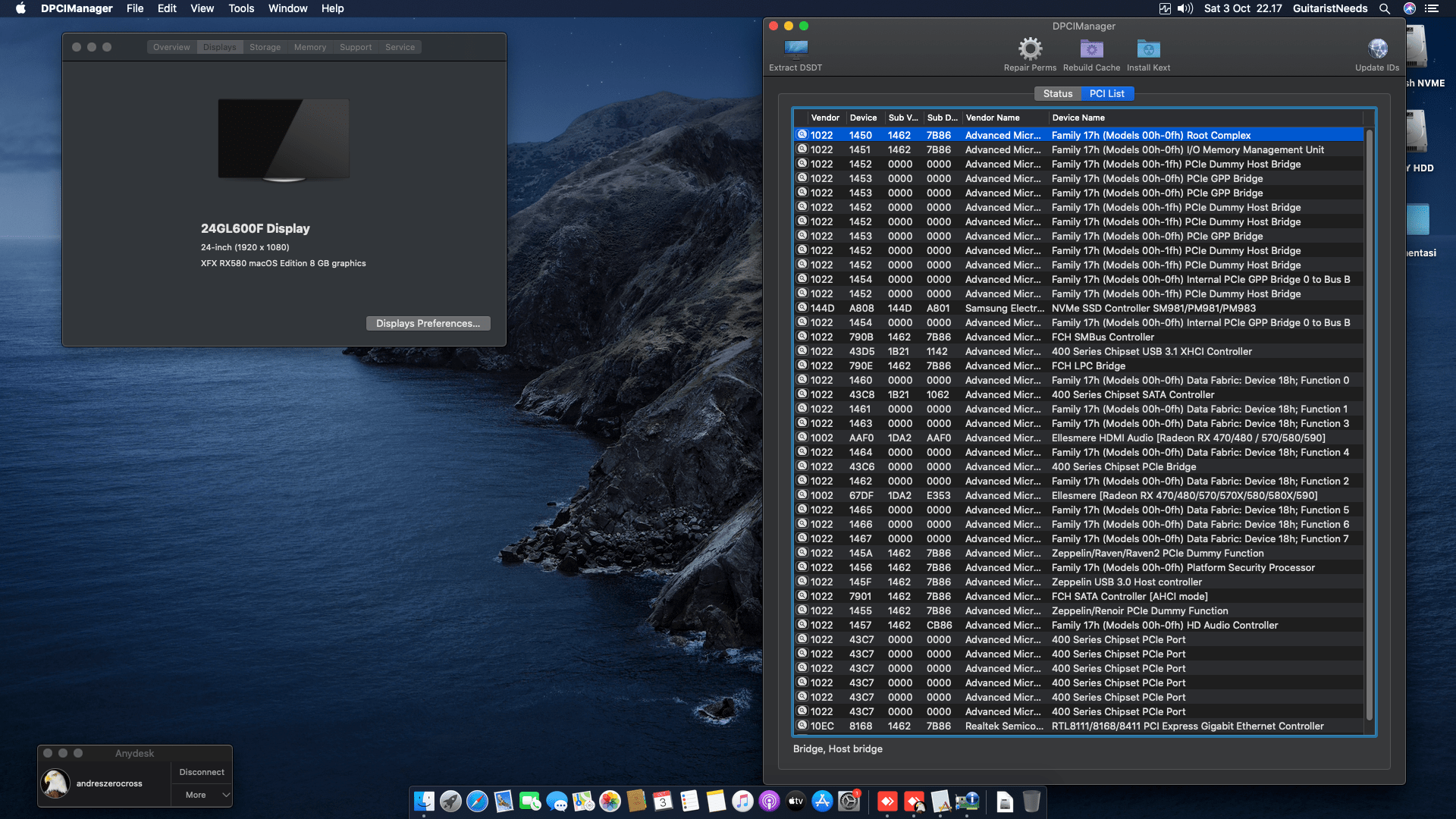
Task: Select the NVMe SSD Controller SM981/PM981/PM983 row
Action: [1079, 308]
